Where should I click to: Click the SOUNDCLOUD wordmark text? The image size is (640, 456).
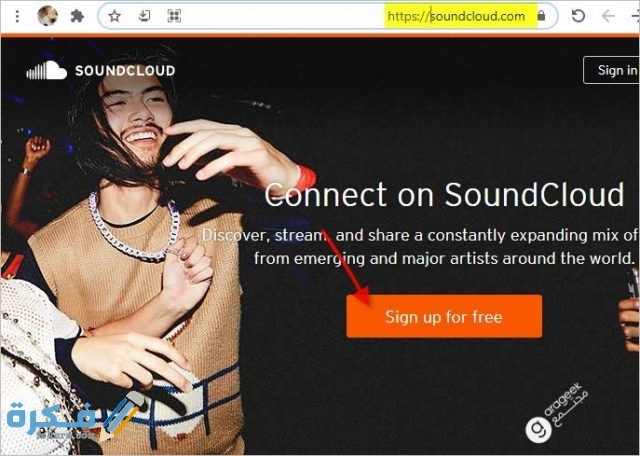125,71
